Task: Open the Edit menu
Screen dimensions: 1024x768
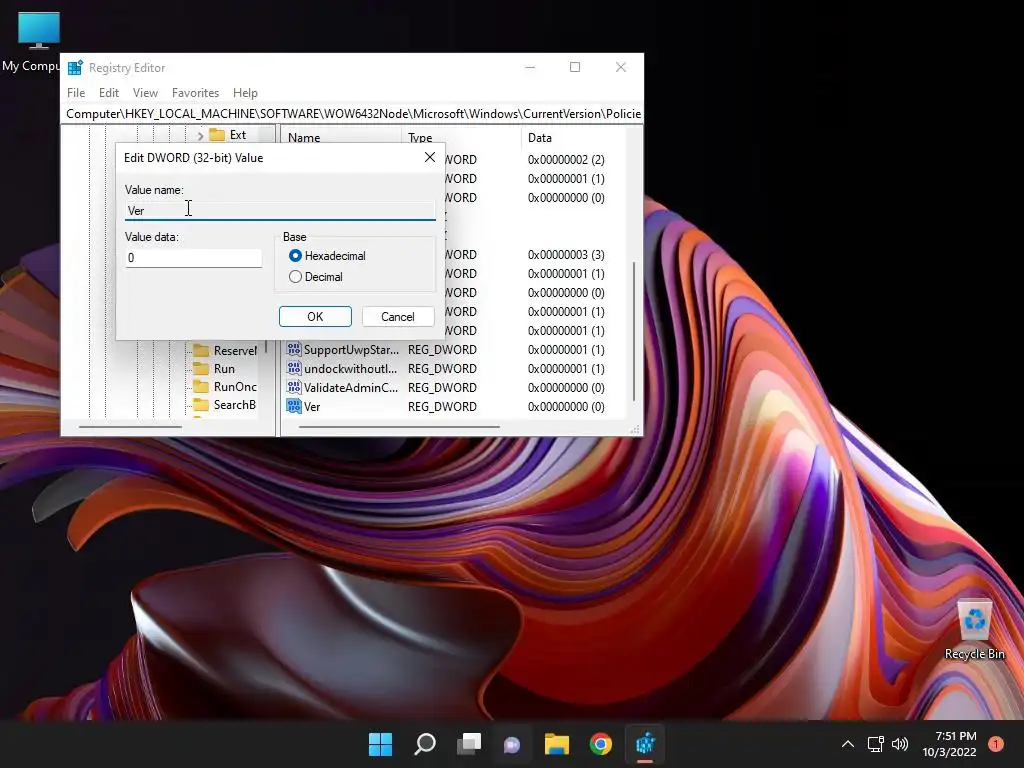Action: [108, 93]
